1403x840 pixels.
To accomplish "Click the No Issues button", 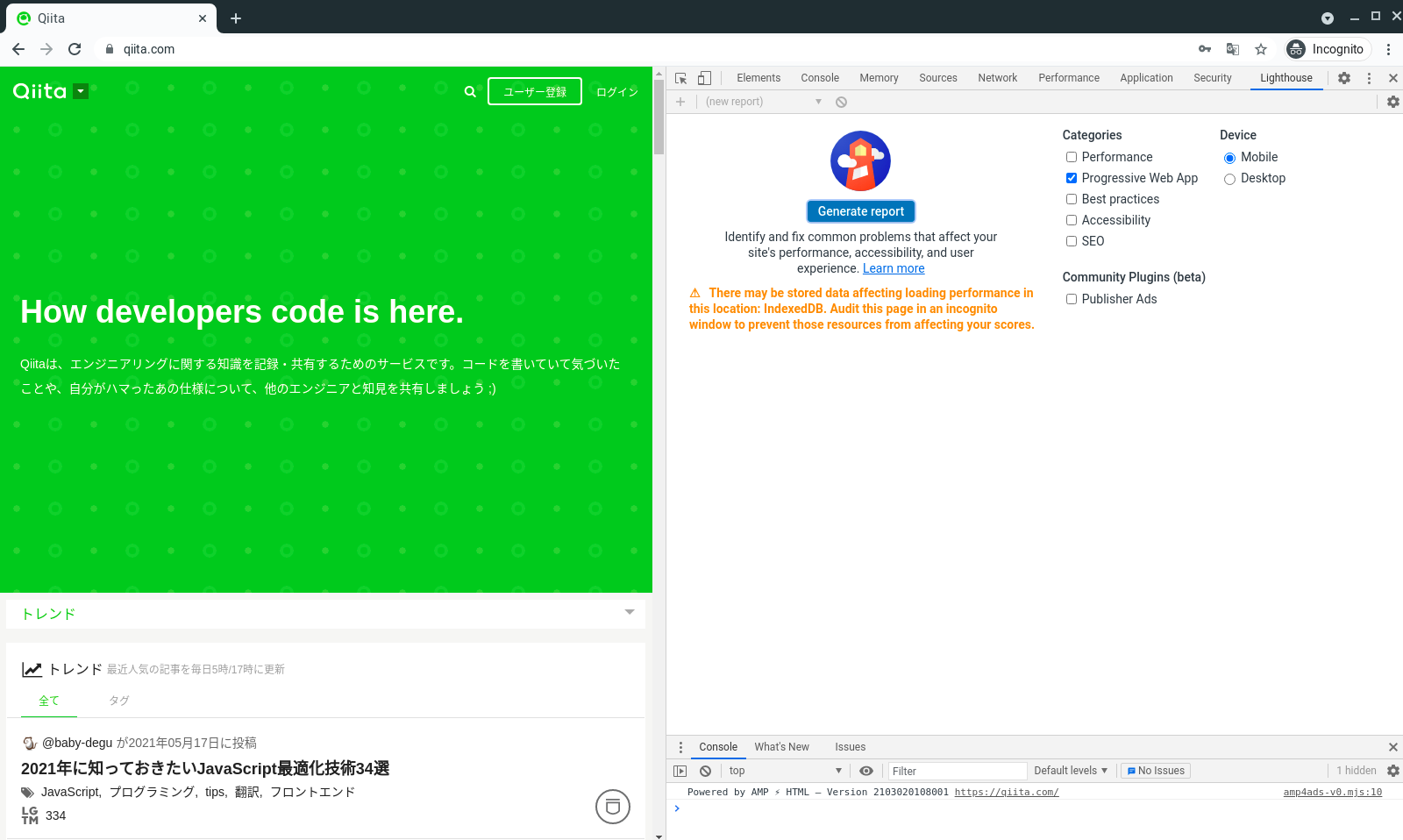I will pos(1156,771).
